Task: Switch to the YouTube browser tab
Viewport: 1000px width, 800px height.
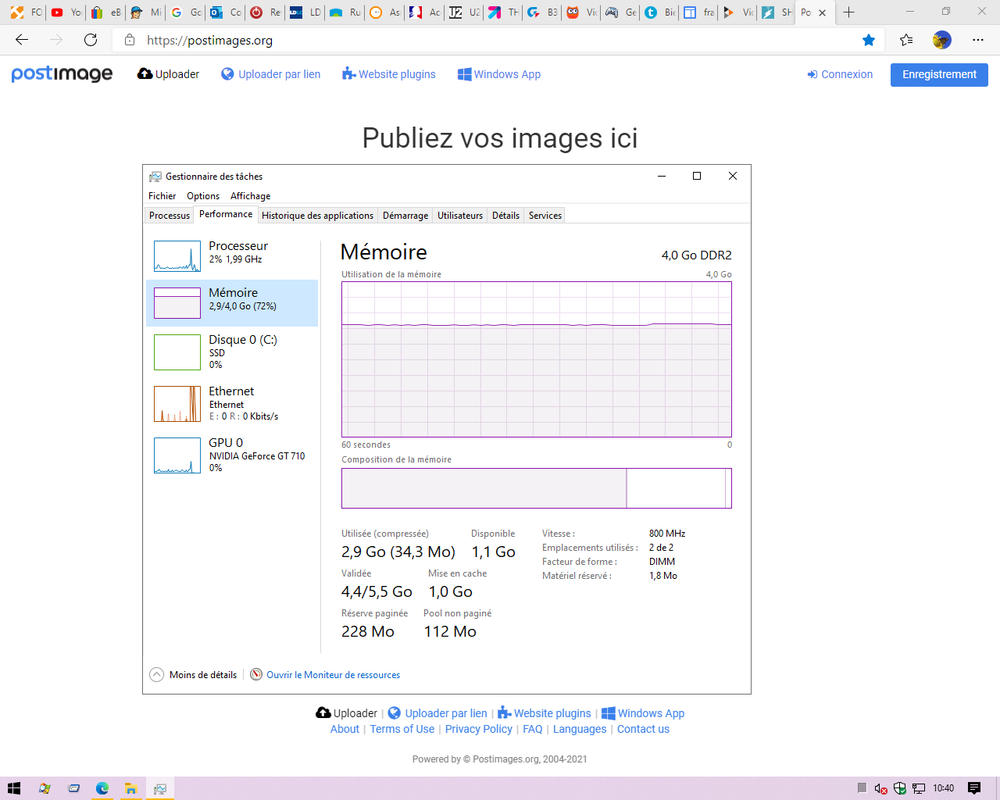Action: point(66,12)
